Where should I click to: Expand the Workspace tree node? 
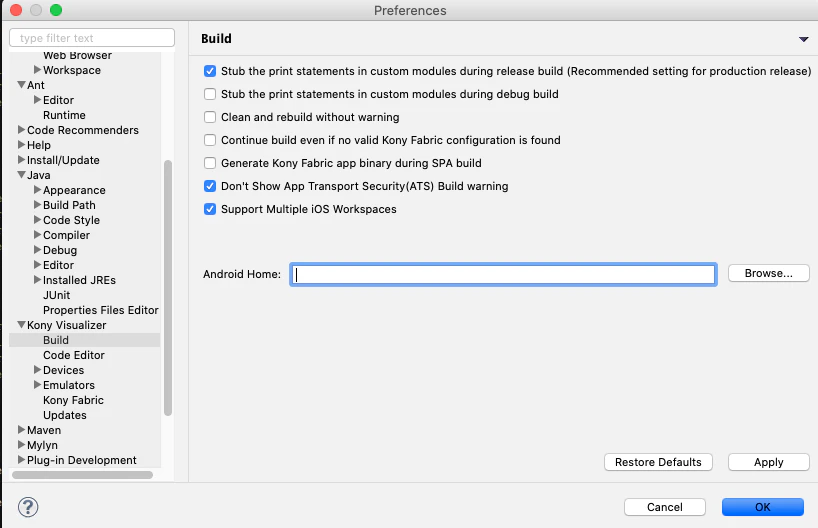37,69
